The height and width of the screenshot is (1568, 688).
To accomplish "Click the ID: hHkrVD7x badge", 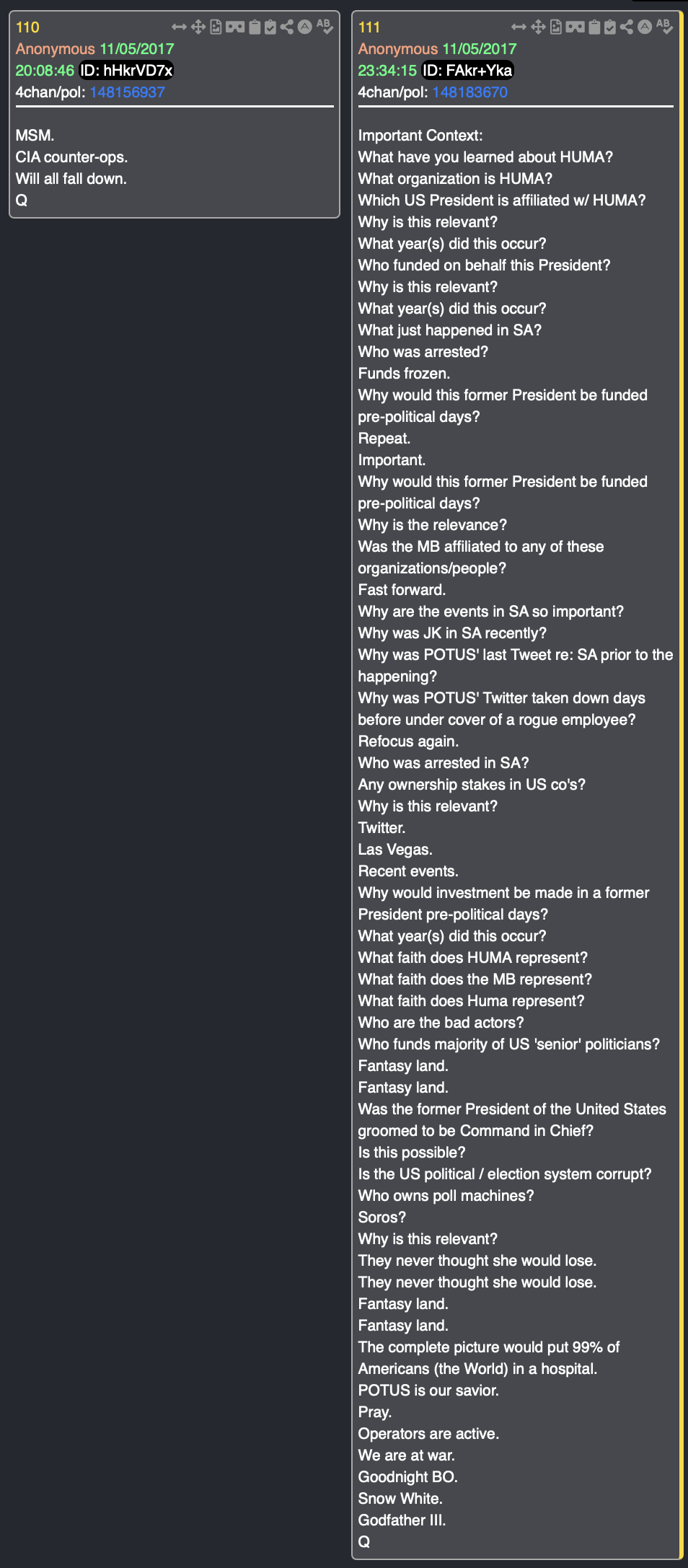I will tap(126, 71).
